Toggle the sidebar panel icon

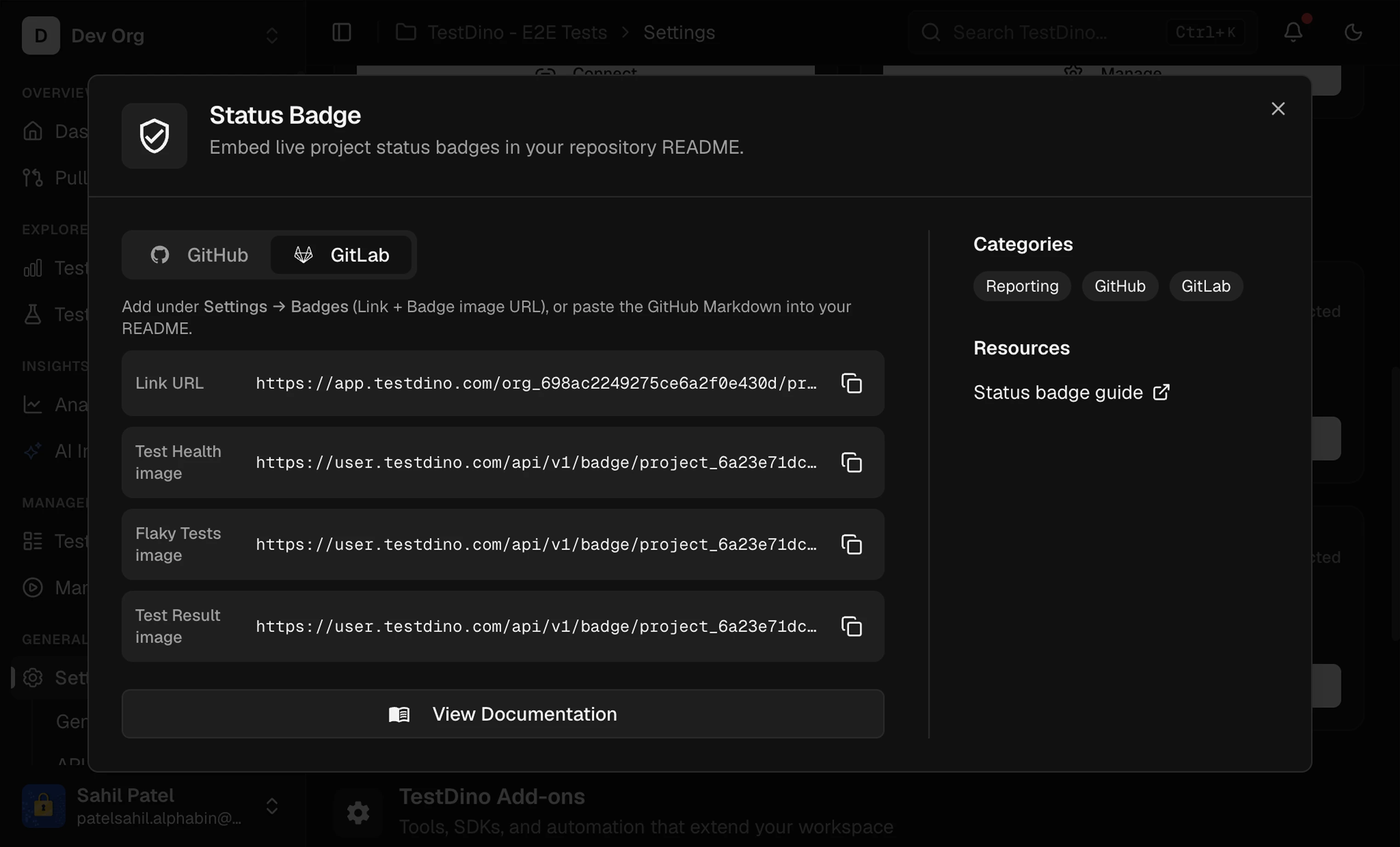[341, 32]
